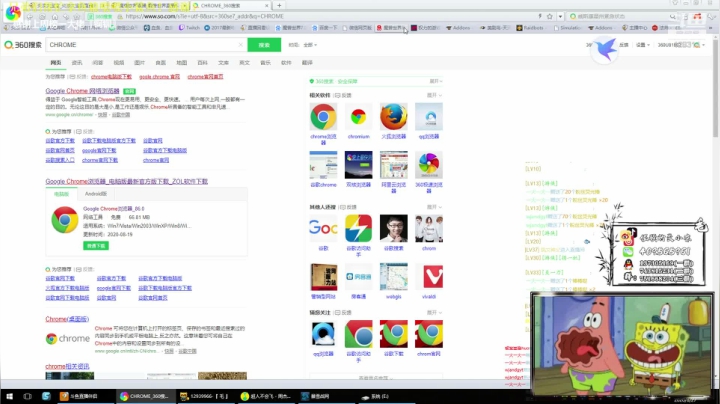Open the 谷歌下载 icon under 猜你关注
The height and width of the screenshot is (404, 720).
click(x=394, y=334)
